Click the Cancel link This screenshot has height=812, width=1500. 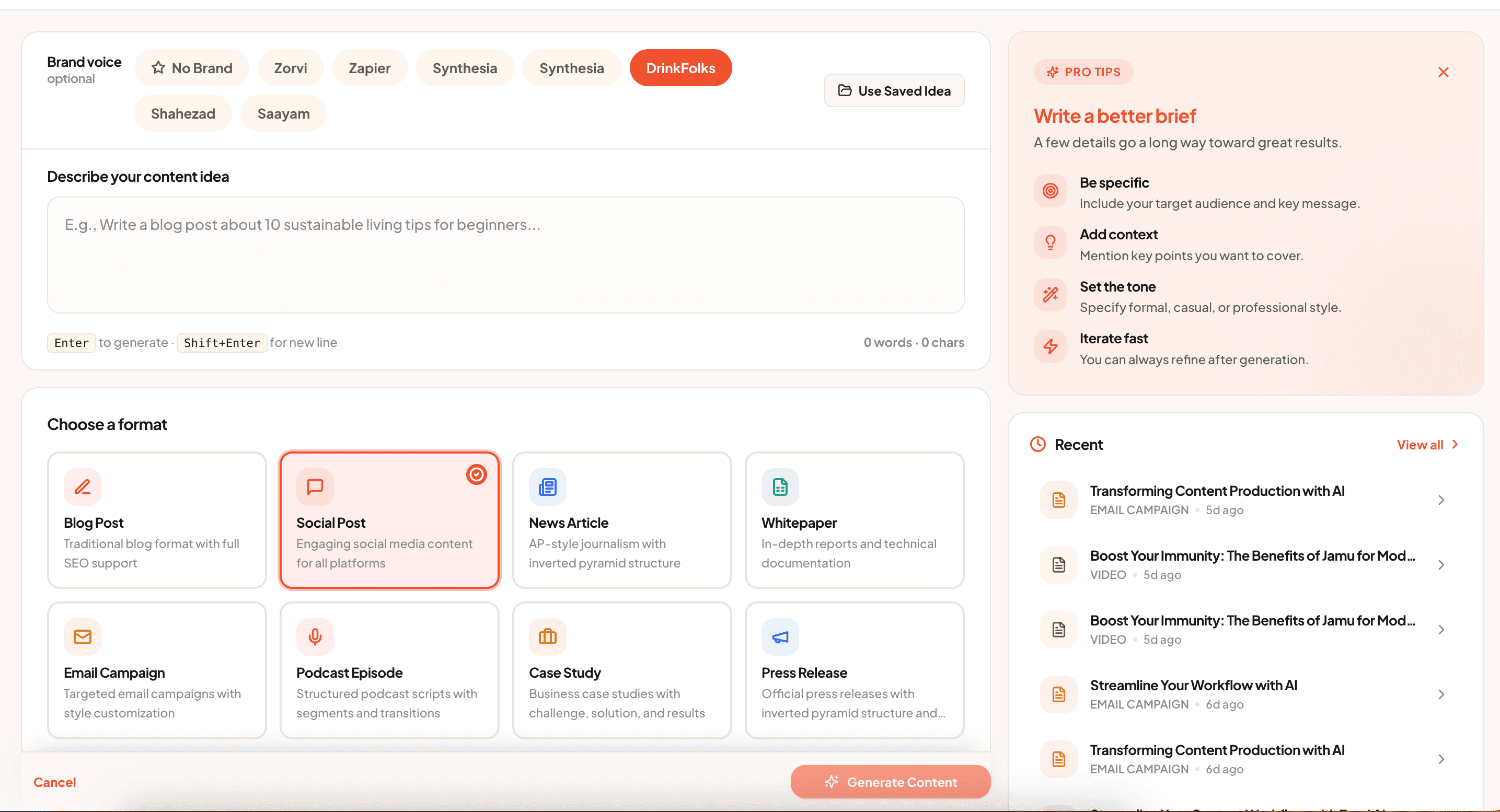pyautogui.click(x=55, y=782)
